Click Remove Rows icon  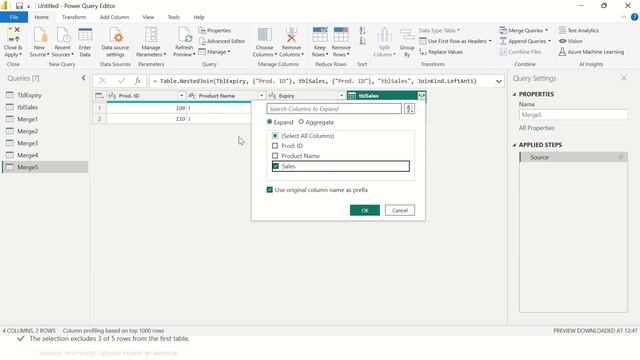tap(341, 35)
